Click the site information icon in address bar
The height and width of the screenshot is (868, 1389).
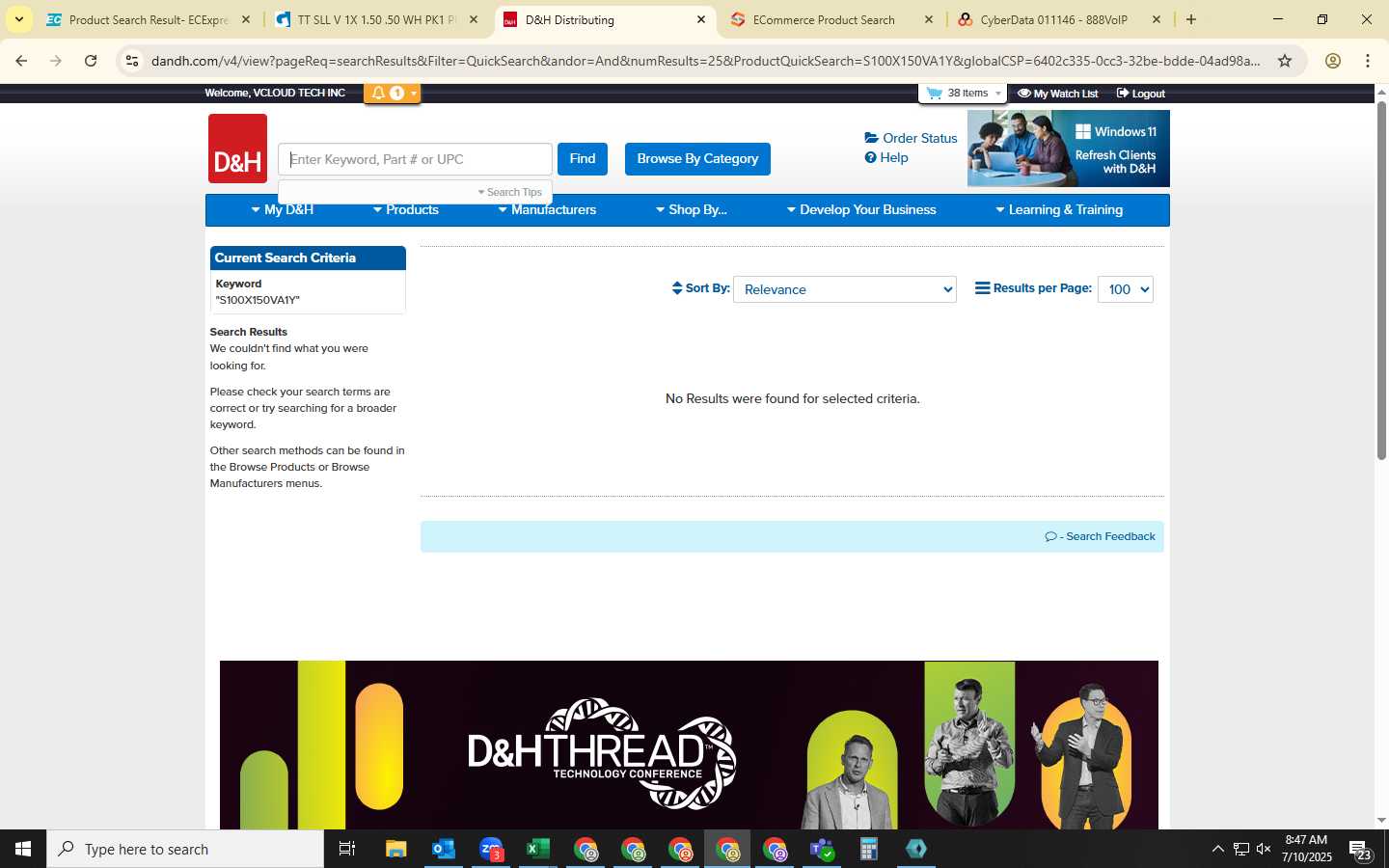tap(132, 61)
